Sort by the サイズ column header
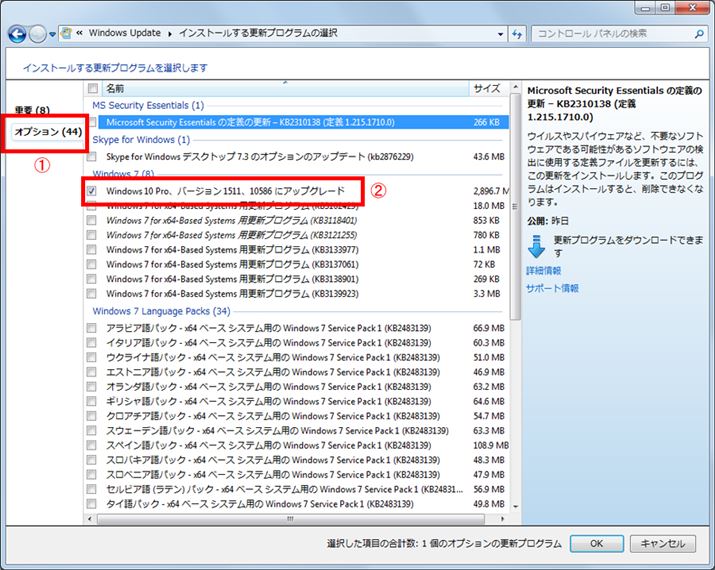 pyautogui.click(x=487, y=88)
